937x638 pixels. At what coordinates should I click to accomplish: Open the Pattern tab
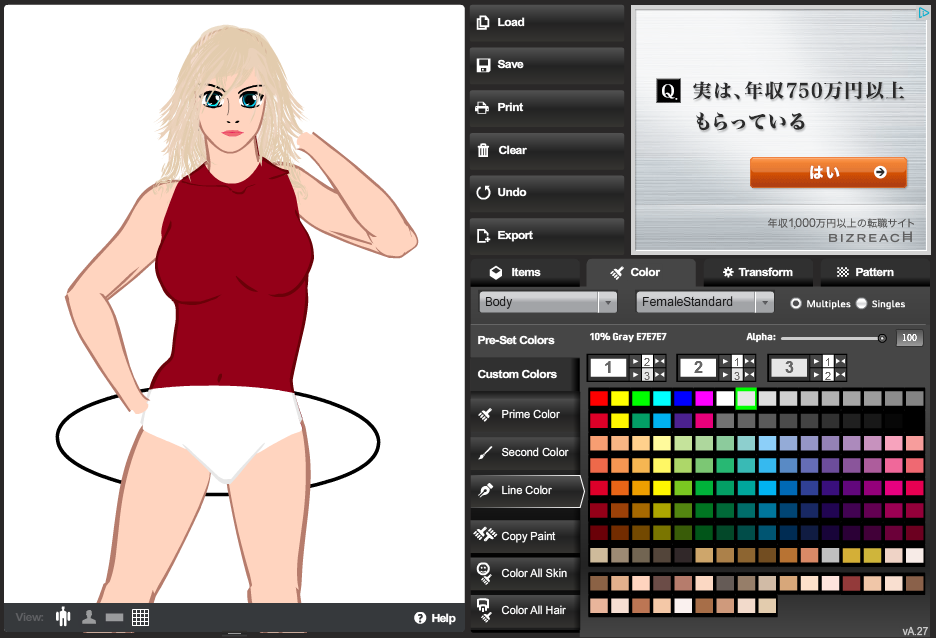pyautogui.click(x=865, y=272)
